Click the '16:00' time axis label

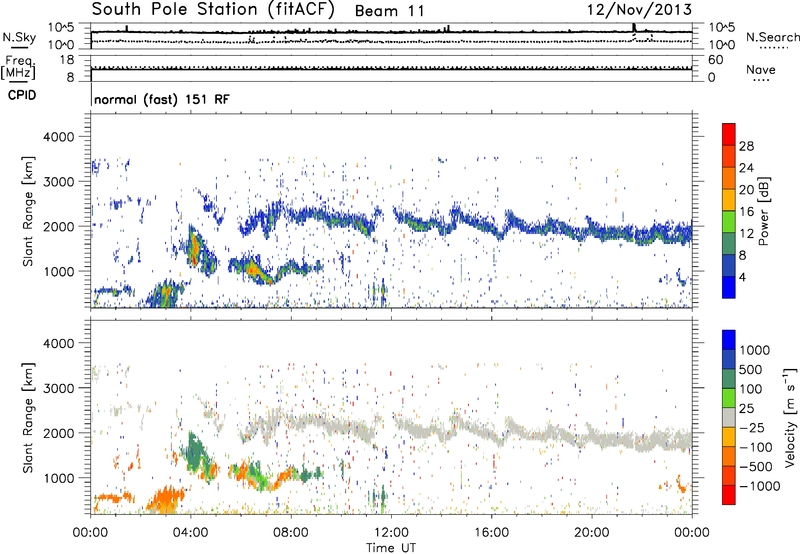[491, 533]
